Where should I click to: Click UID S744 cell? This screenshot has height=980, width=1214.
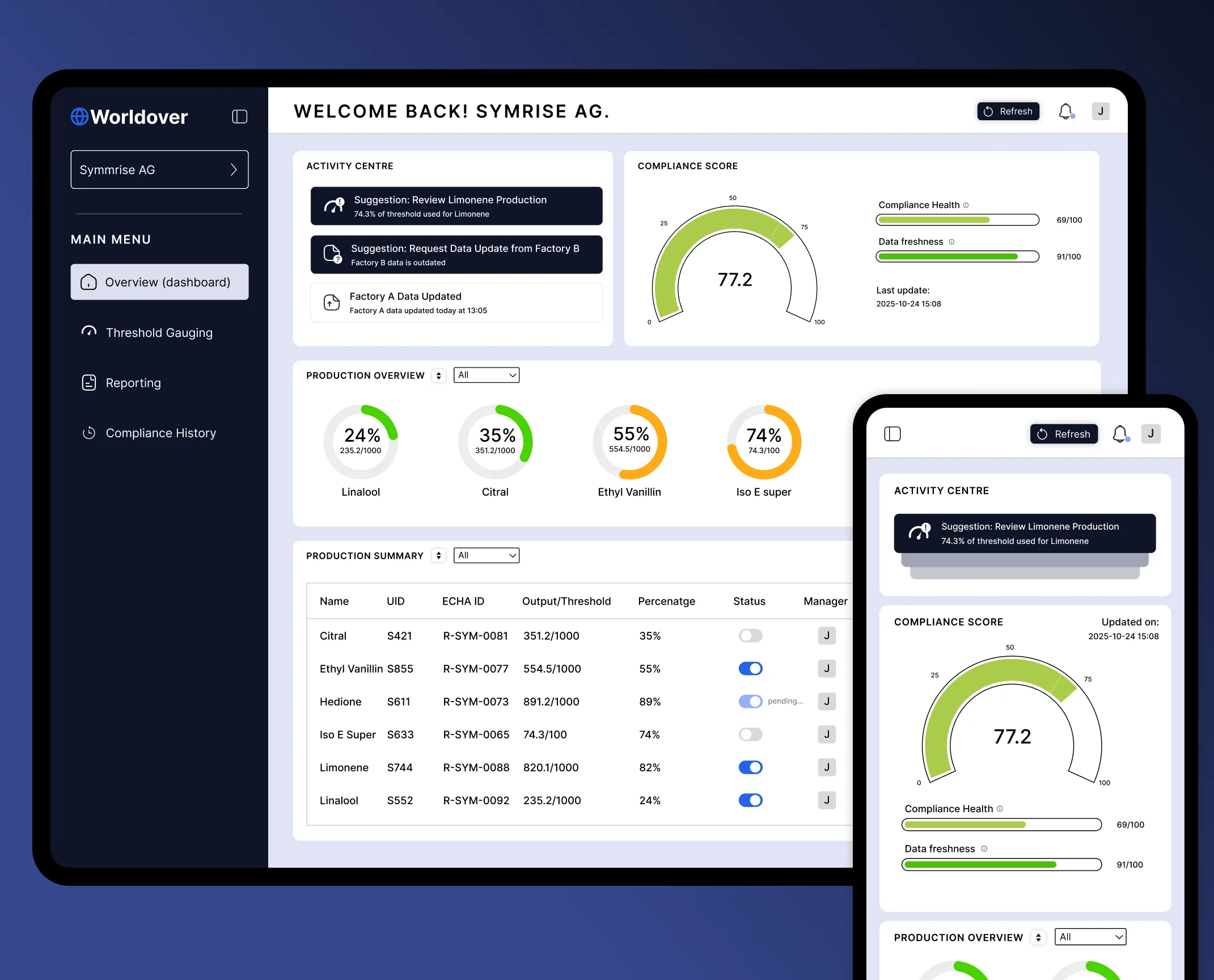(400, 768)
